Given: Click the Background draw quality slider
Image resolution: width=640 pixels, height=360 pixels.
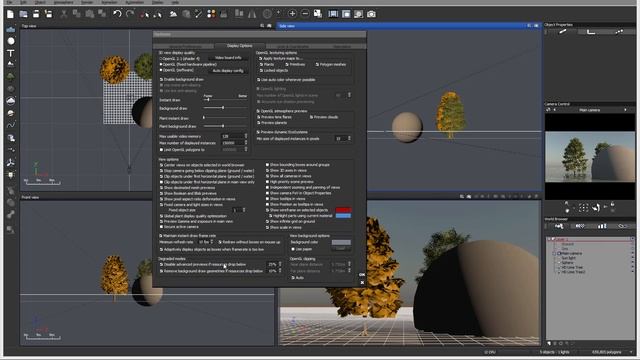Looking at the screenshot, I should pos(225,108).
